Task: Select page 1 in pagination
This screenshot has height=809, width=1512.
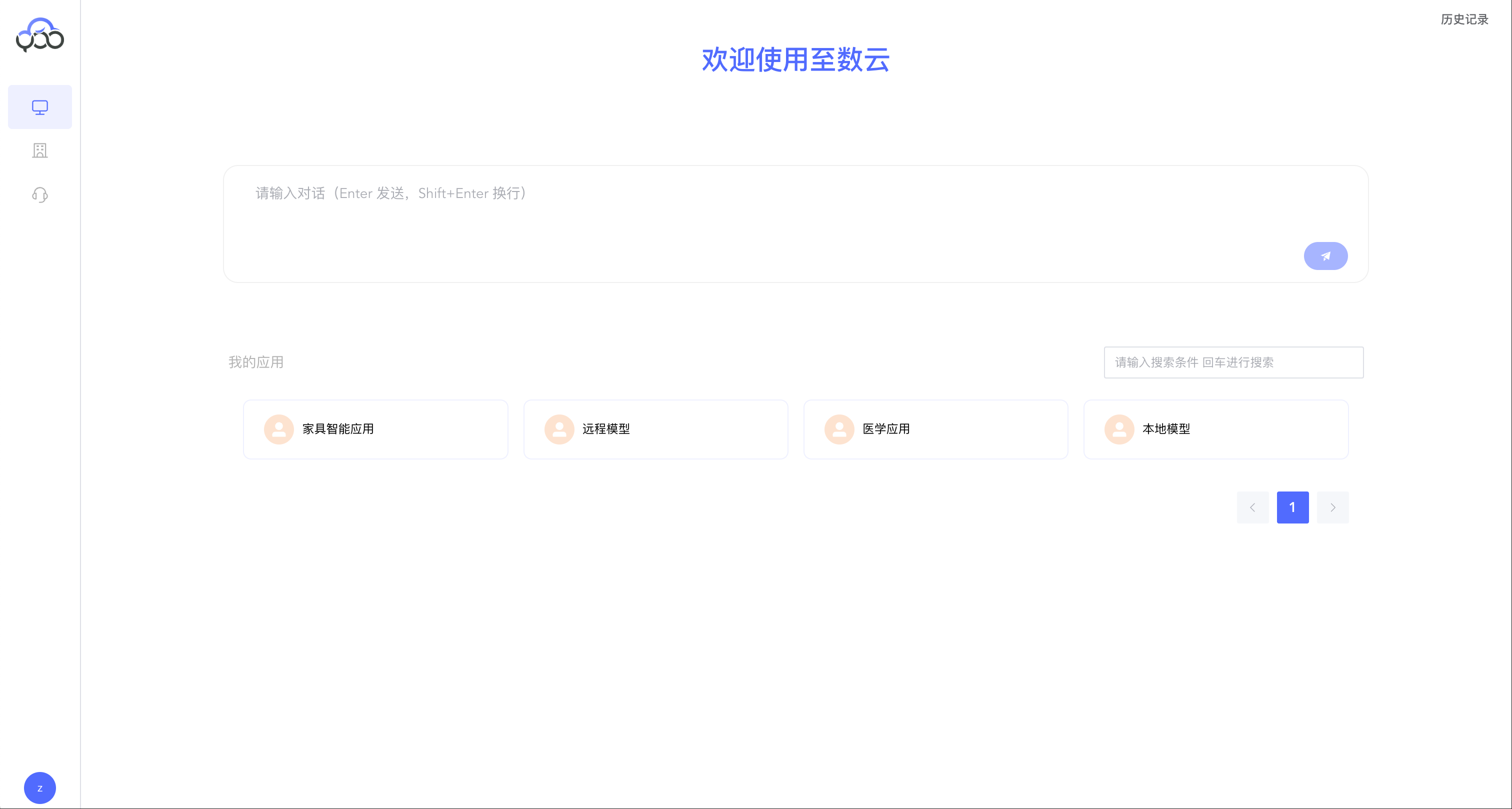Action: [1292, 507]
